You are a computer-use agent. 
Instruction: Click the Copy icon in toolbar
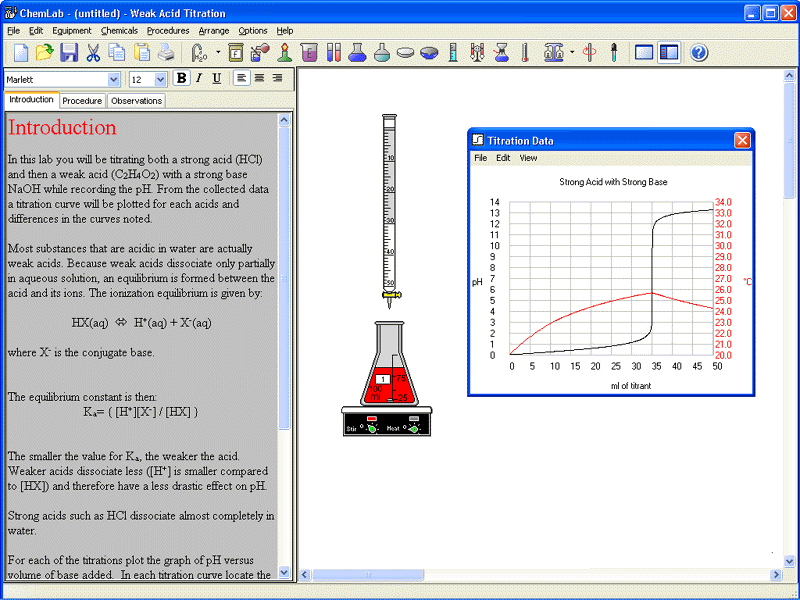[x=117, y=53]
